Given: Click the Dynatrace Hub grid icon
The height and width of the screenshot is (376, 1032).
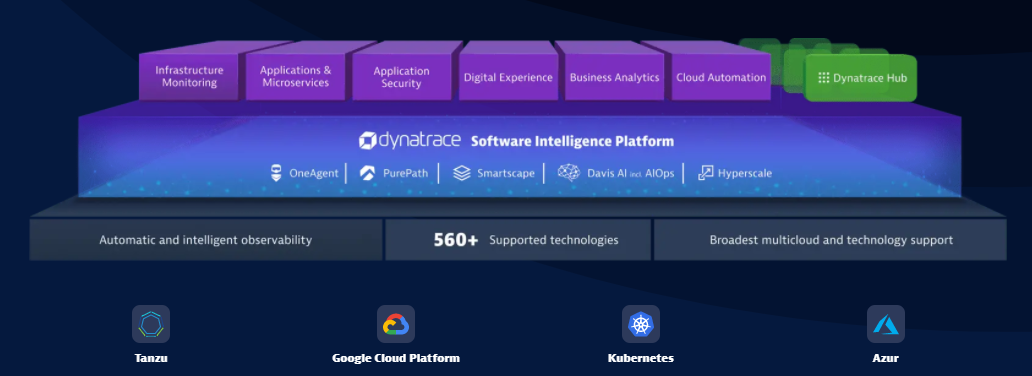Looking at the screenshot, I should click(823, 78).
